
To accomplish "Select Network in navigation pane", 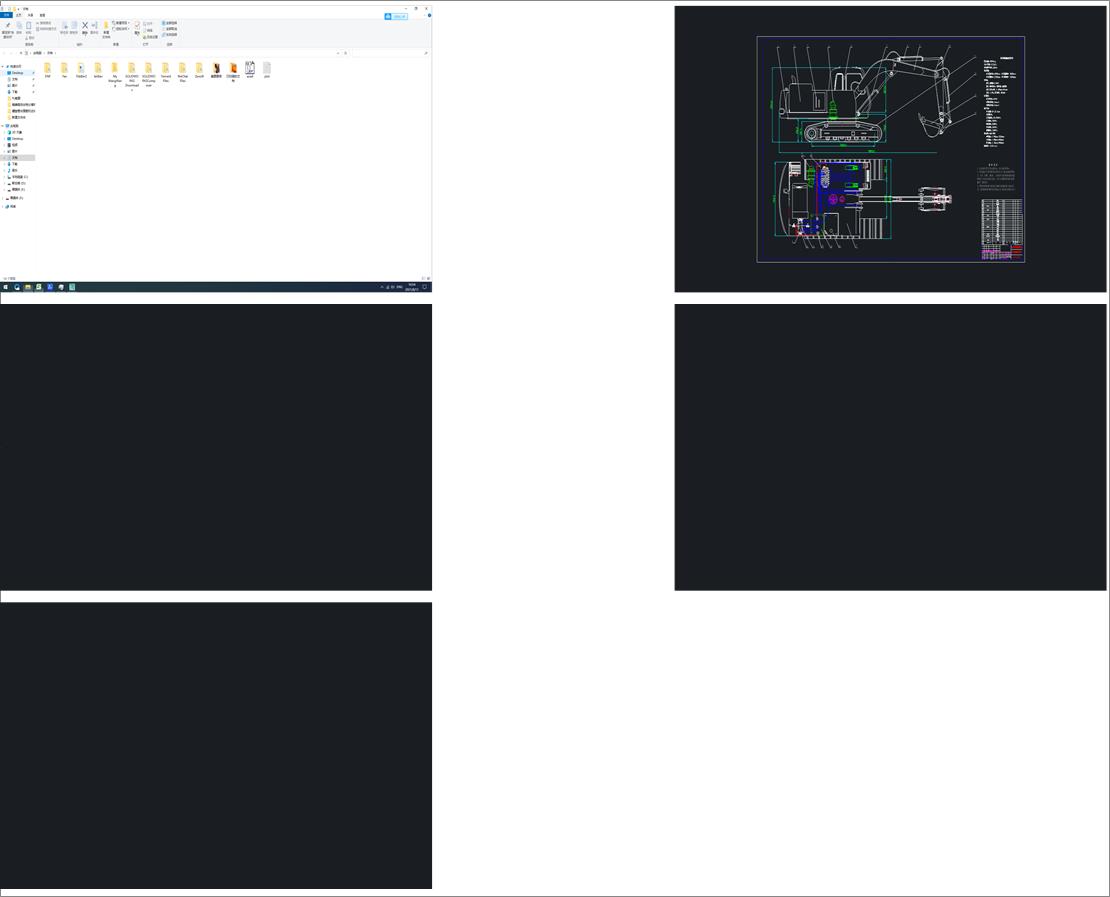I will [11, 207].
